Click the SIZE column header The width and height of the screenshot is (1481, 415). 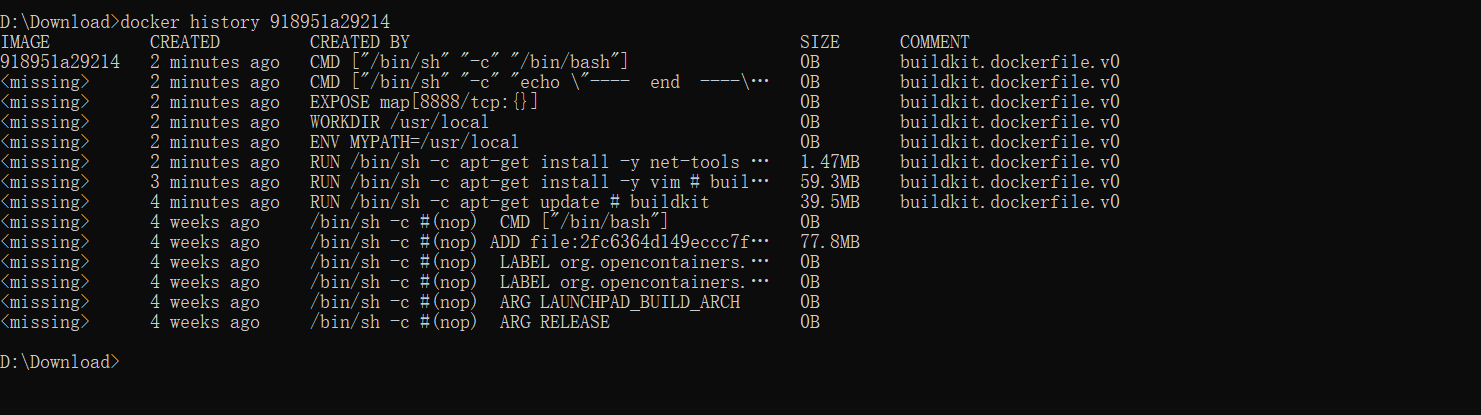[x=819, y=42]
